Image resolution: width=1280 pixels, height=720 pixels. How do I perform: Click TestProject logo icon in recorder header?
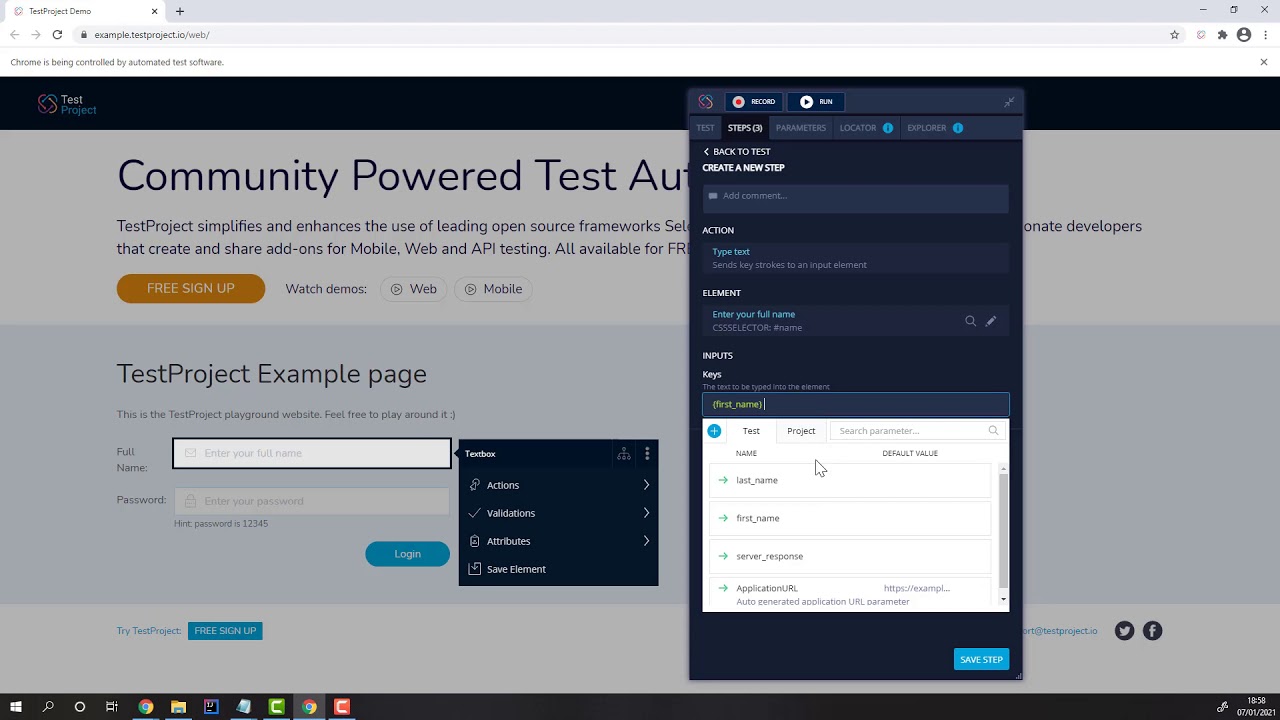pos(706,101)
